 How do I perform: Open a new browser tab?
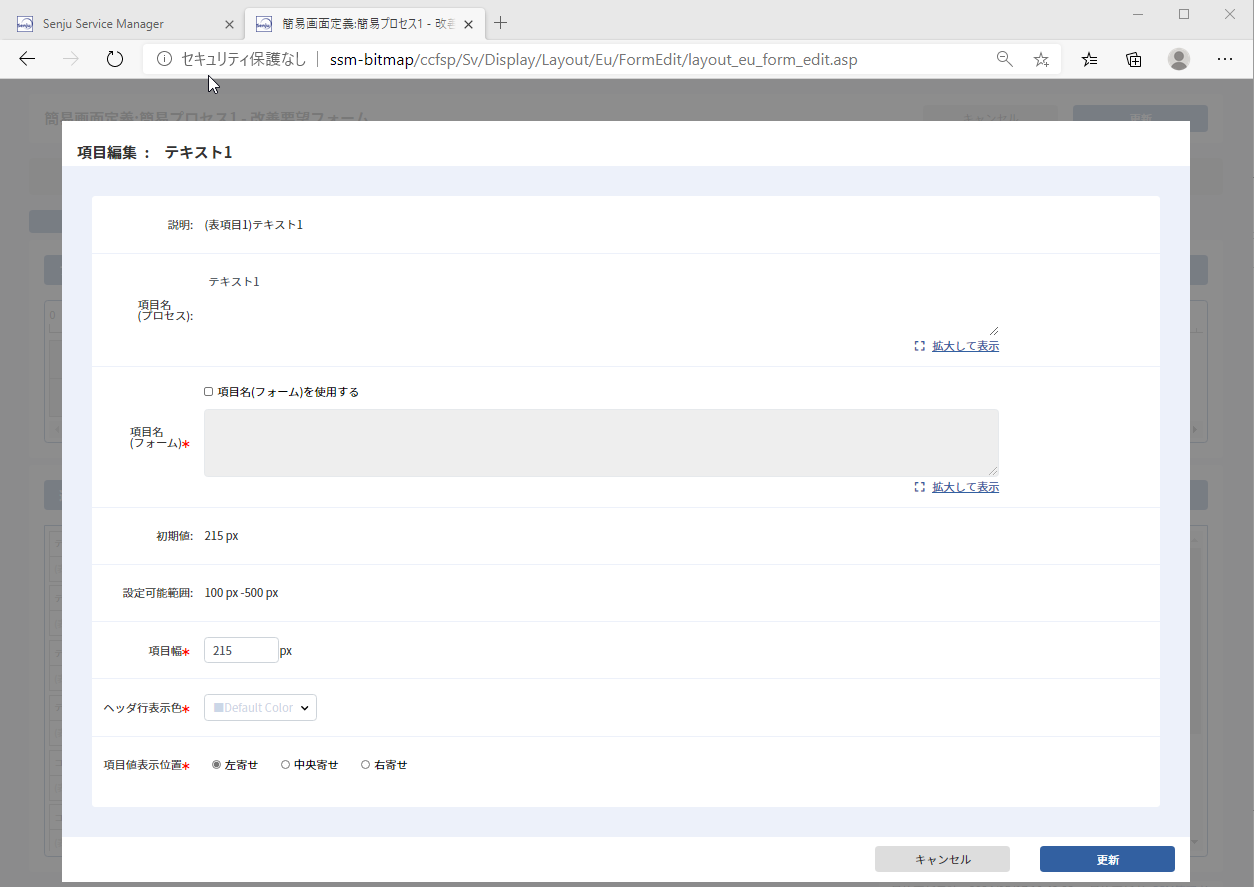501,22
